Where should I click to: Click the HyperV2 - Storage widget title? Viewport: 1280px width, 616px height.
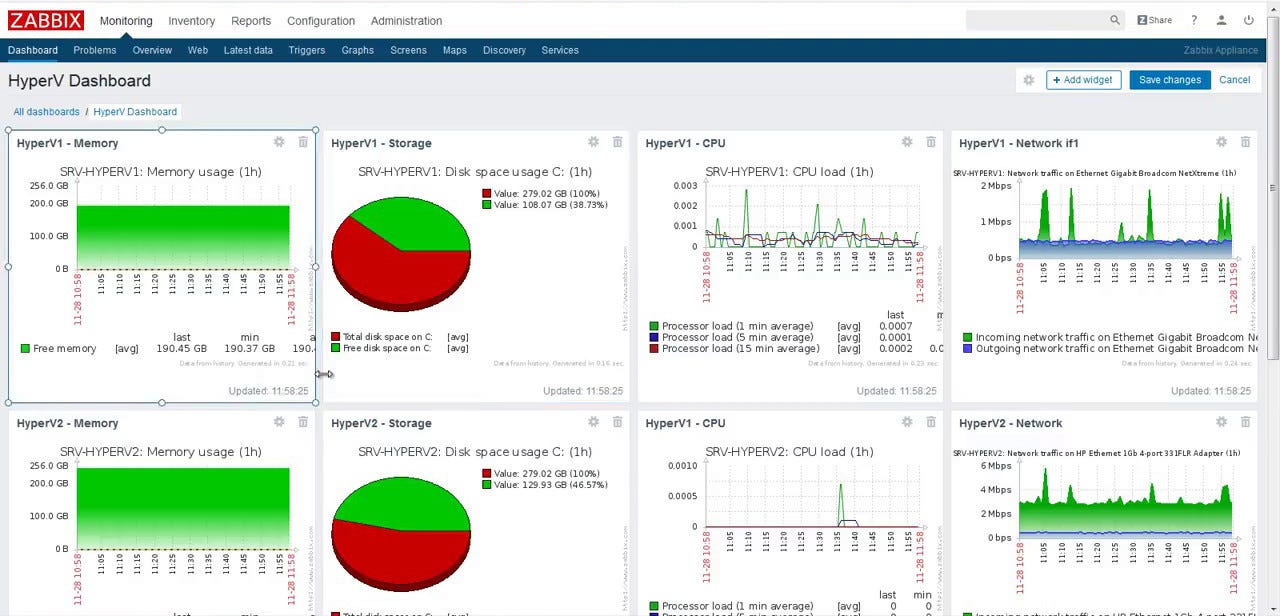pos(381,423)
